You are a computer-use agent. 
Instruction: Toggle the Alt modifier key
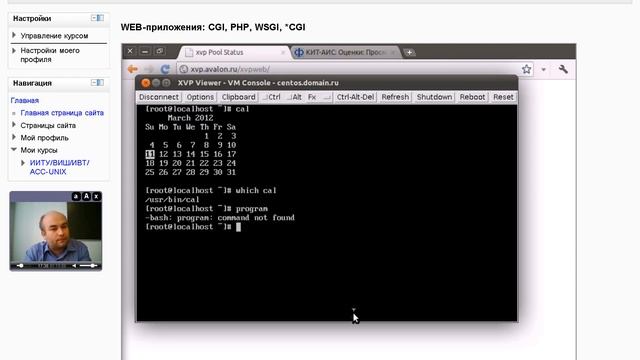[x=295, y=97]
